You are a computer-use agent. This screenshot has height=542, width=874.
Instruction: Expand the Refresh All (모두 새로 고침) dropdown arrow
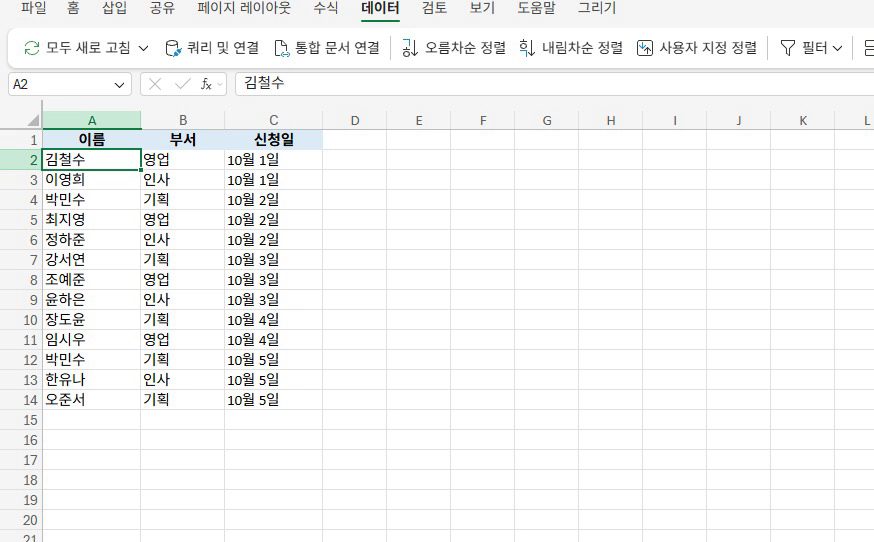point(143,49)
